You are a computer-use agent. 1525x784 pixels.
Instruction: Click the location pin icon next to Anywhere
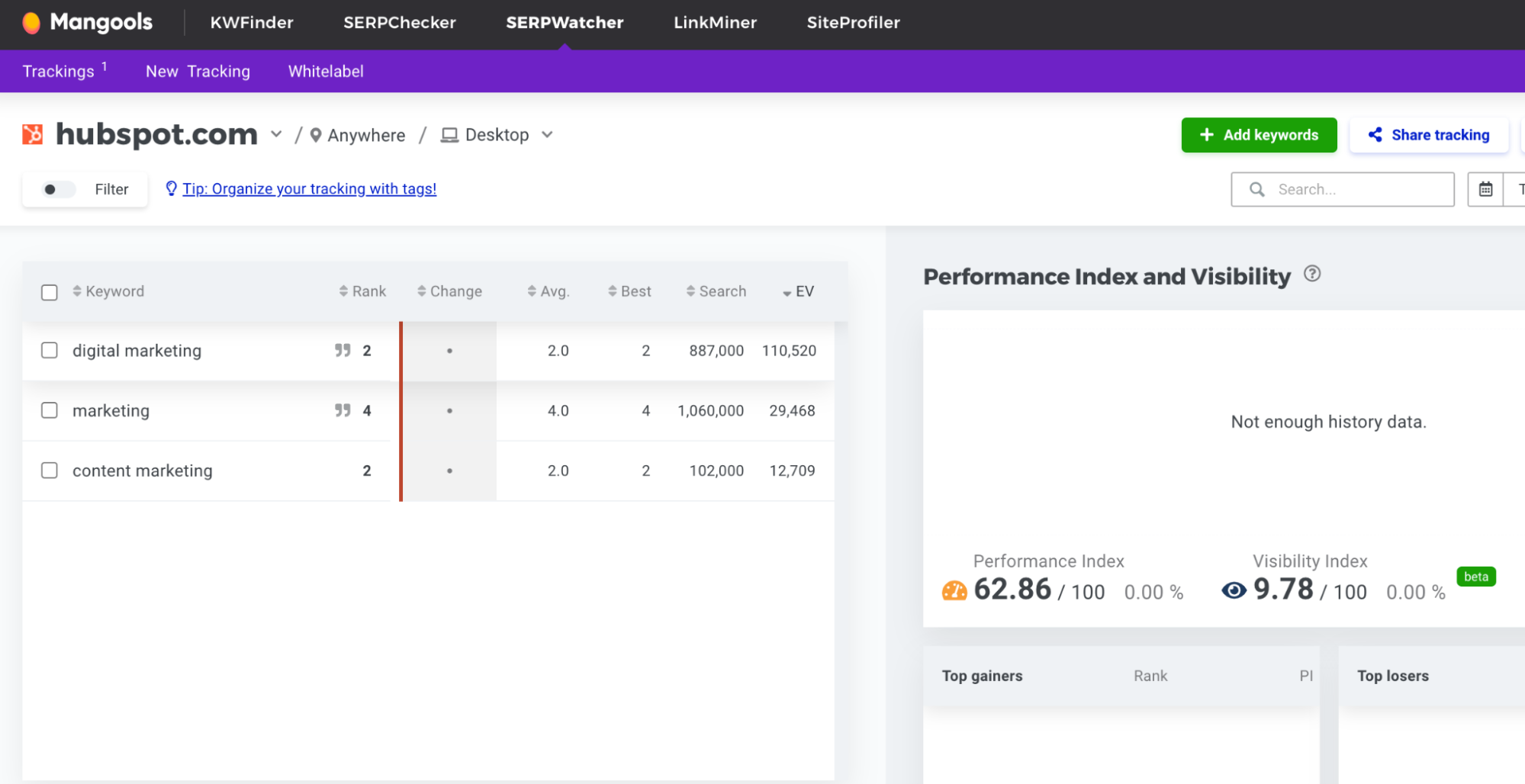pyautogui.click(x=316, y=135)
